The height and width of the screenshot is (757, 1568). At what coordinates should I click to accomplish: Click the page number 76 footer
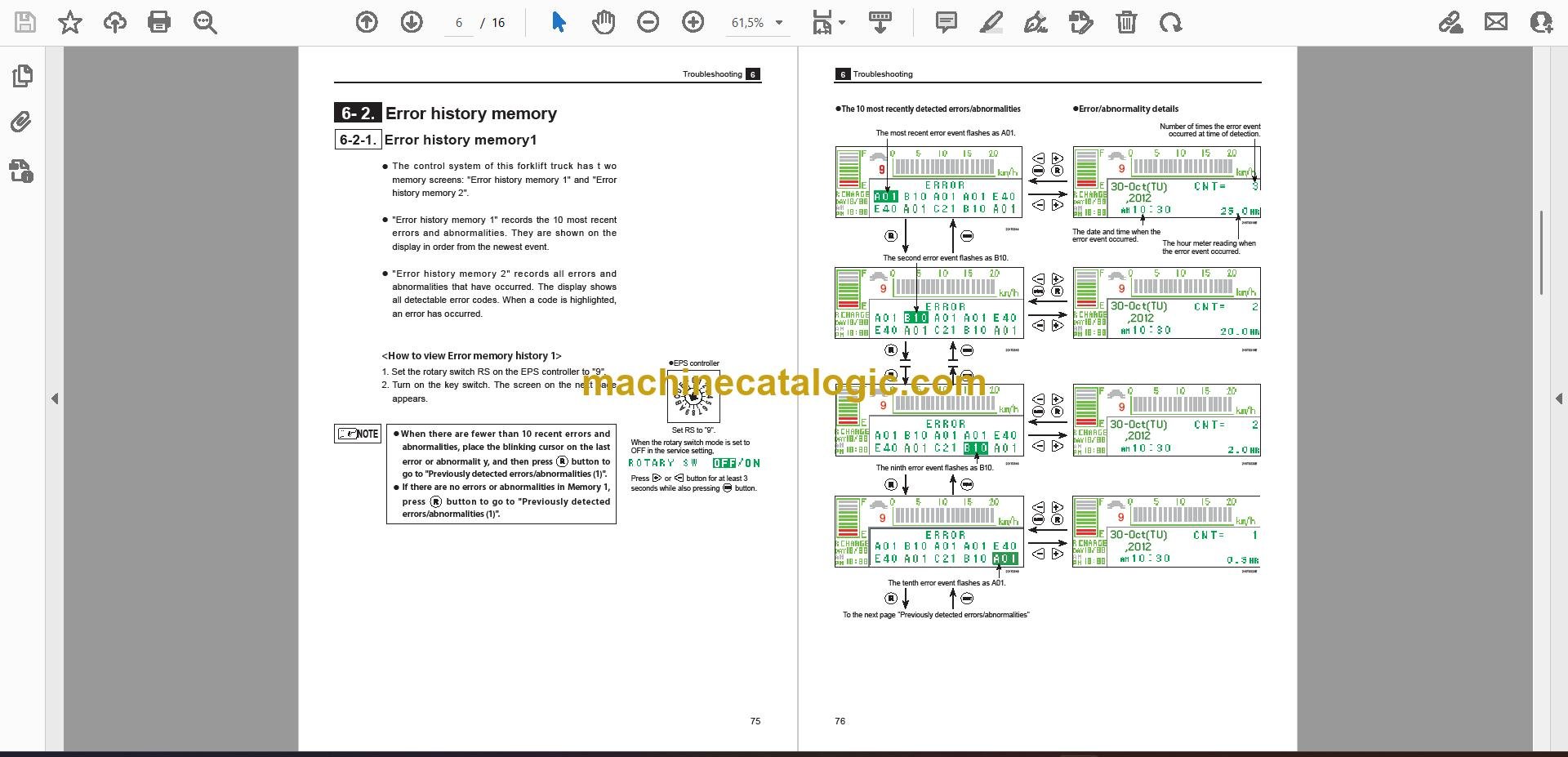840,721
